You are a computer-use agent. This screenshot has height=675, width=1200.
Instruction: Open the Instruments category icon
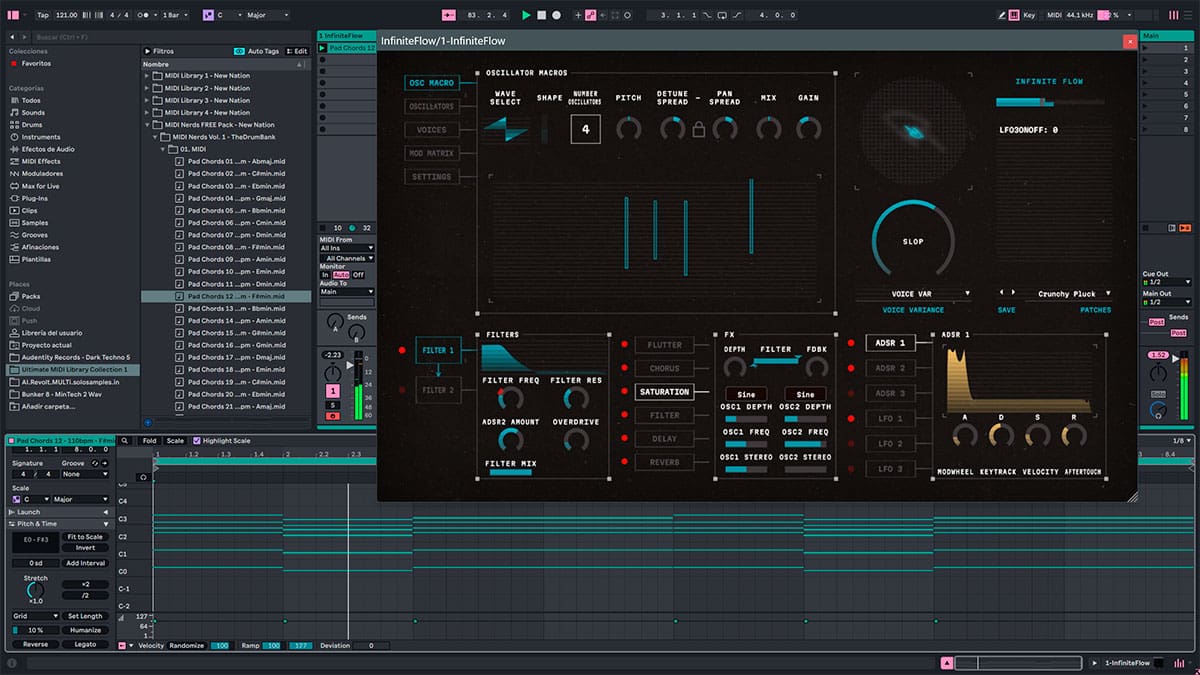[14, 137]
